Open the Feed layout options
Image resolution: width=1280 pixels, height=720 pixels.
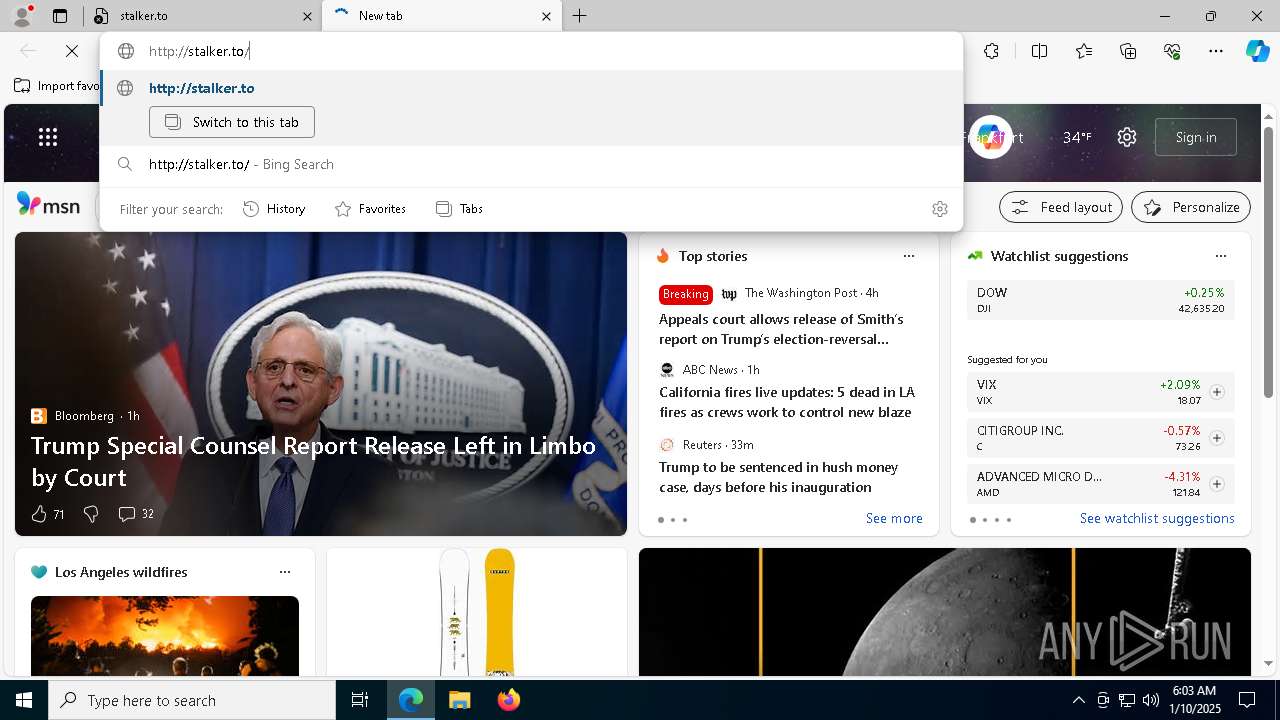(1061, 207)
